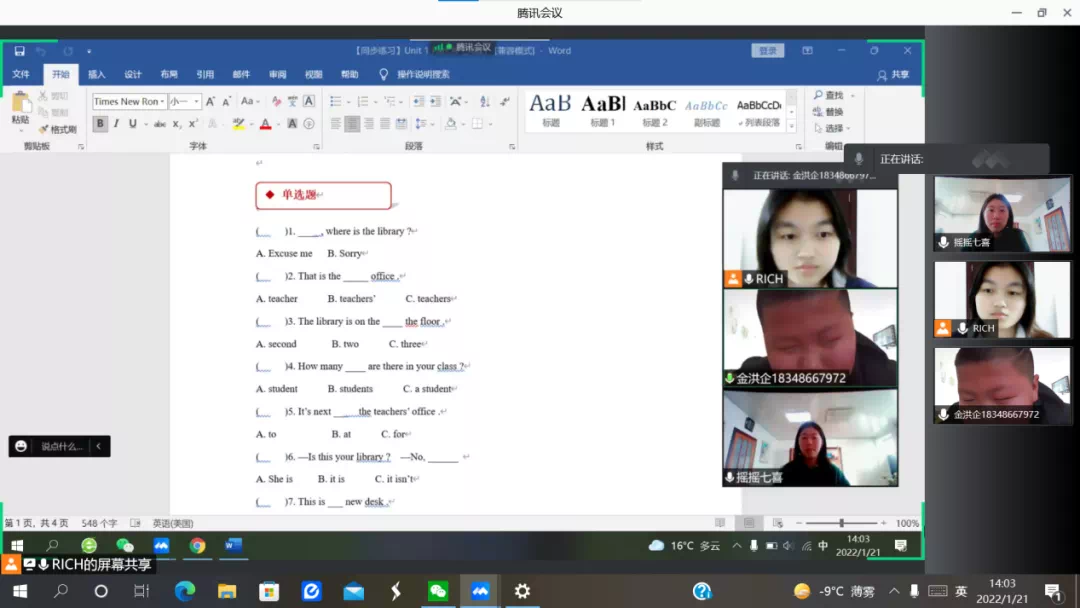1080x608 pixels.
Task: Decrease the paragraph indent
Action: [x=418, y=102]
